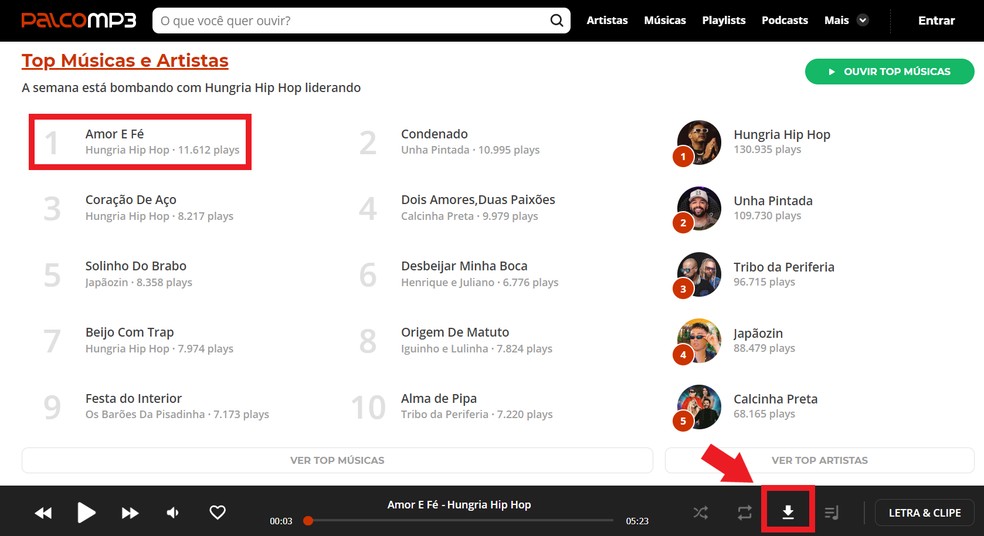Viewport: 984px width, 536px height.
Task: Mute the player volume
Action: pyautogui.click(x=173, y=513)
